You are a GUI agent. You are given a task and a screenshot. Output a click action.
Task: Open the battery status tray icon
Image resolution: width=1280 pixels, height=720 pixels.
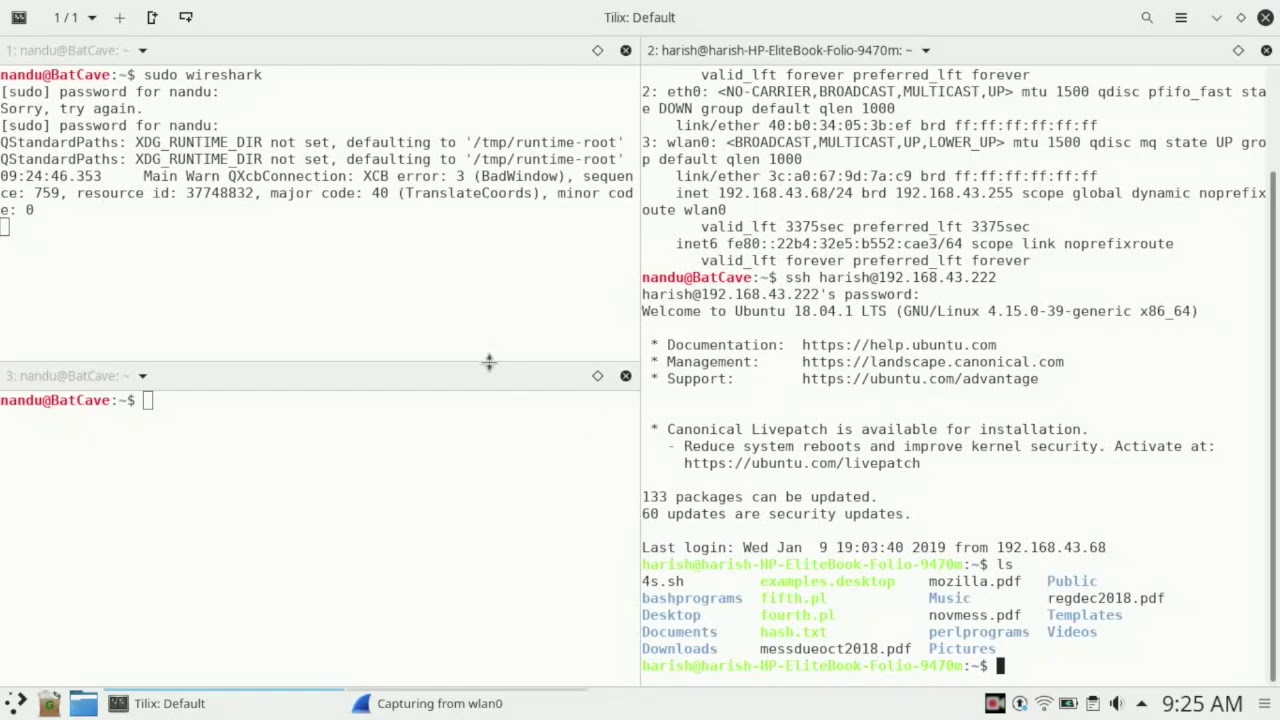pyautogui.click(x=1068, y=703)
